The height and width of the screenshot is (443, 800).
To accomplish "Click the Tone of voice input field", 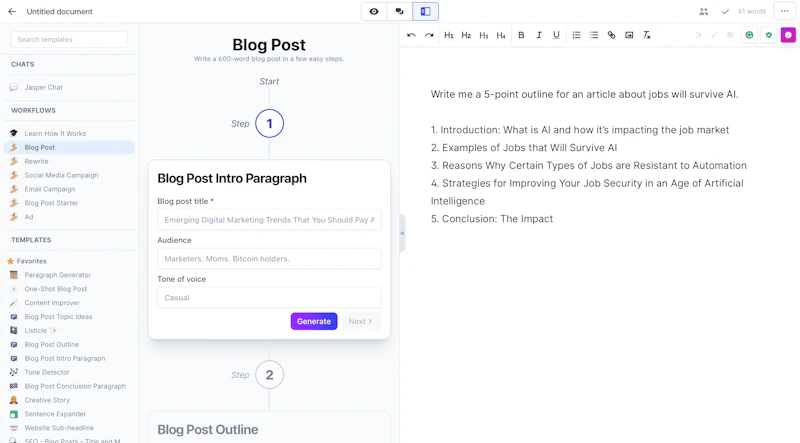I will [269, 298].
